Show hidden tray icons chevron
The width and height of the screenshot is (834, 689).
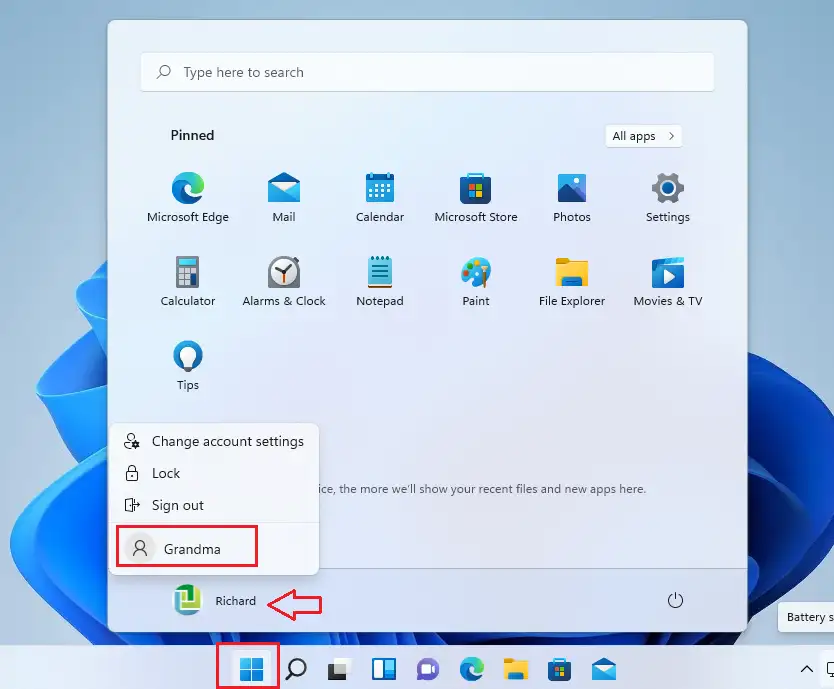(x=806, y=669)
